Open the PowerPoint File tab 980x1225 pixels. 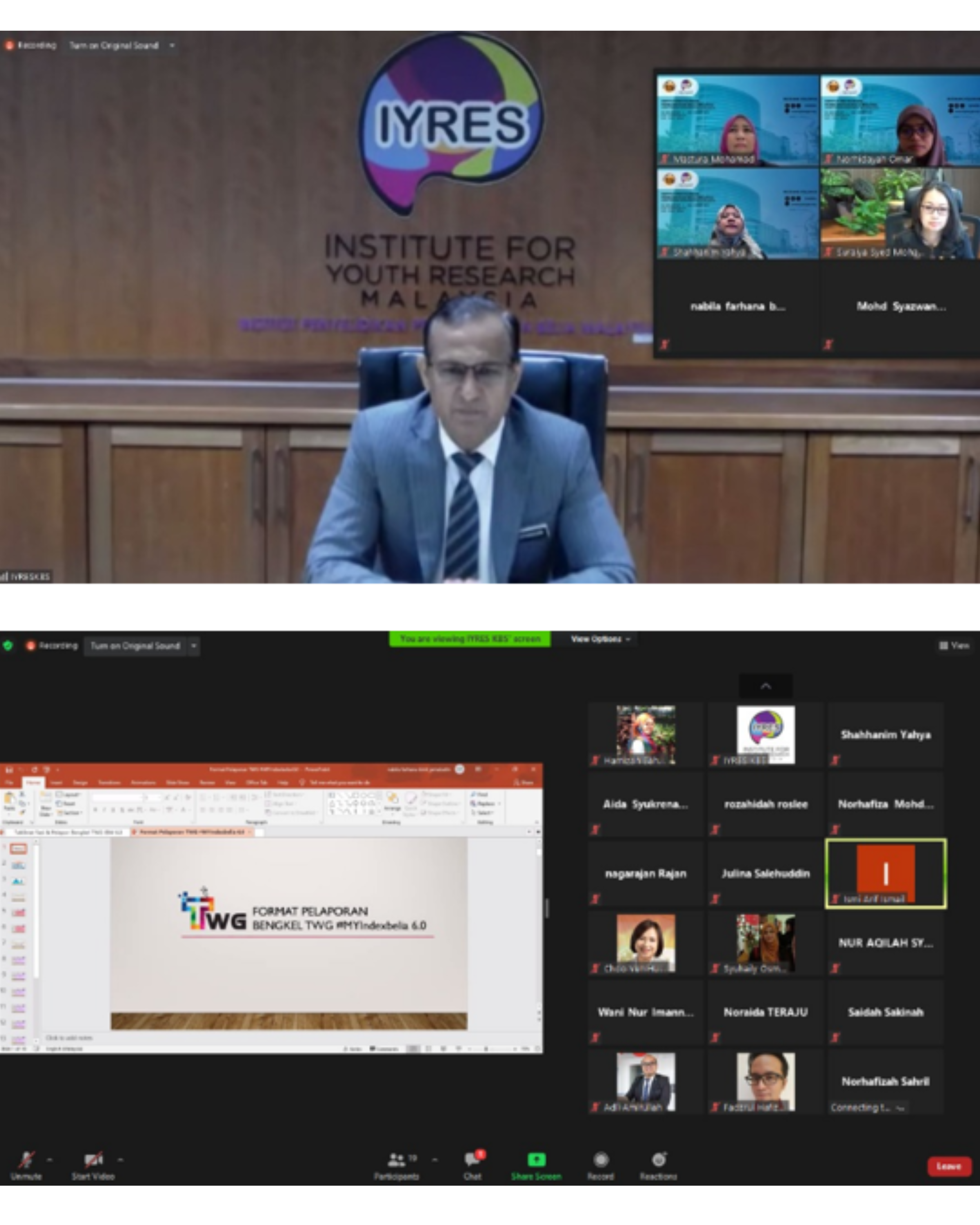[x=8, y=783]
